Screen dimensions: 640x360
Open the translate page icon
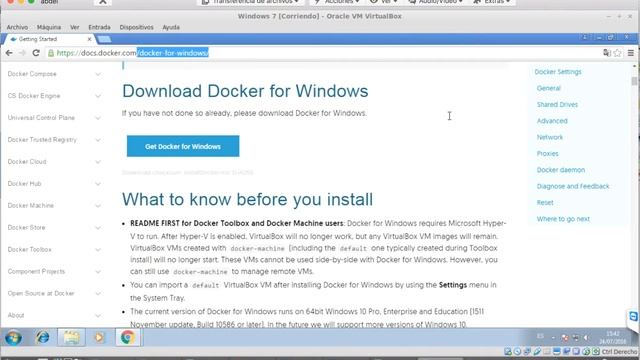[607, 53]
